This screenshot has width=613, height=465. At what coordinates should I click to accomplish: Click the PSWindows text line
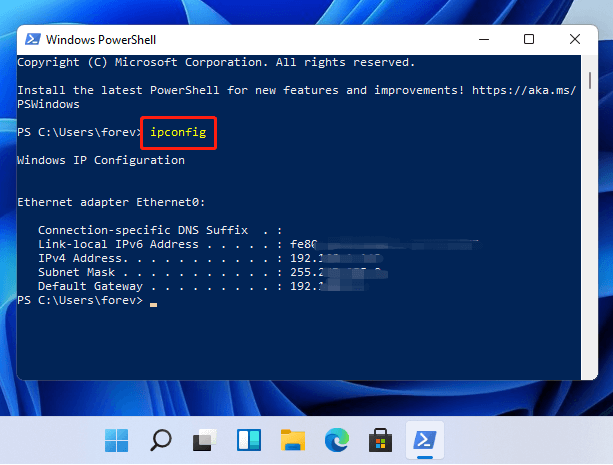pos(48,104)
